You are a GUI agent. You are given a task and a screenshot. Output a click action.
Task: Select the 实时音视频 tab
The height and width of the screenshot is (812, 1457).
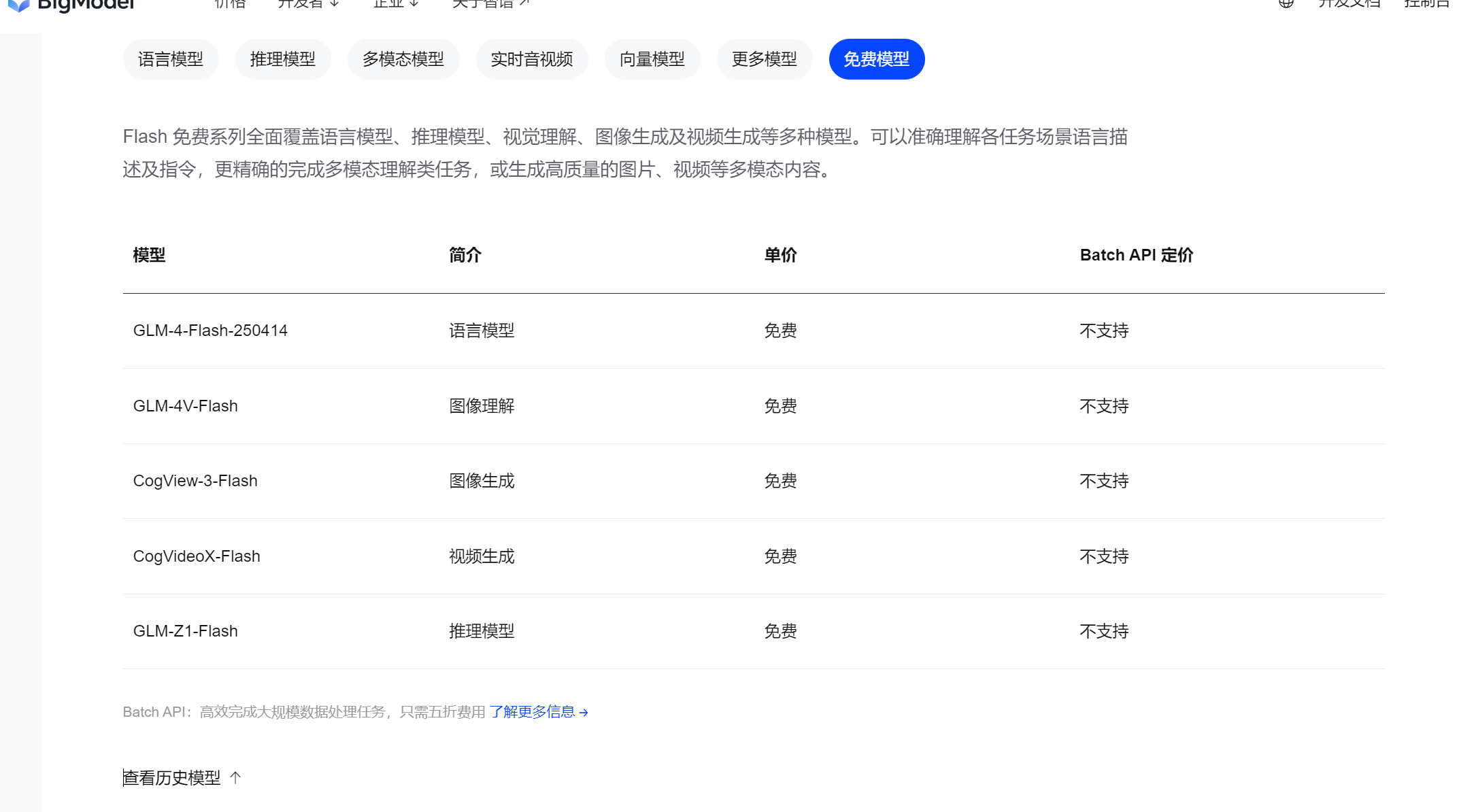(x=532, y=59)
